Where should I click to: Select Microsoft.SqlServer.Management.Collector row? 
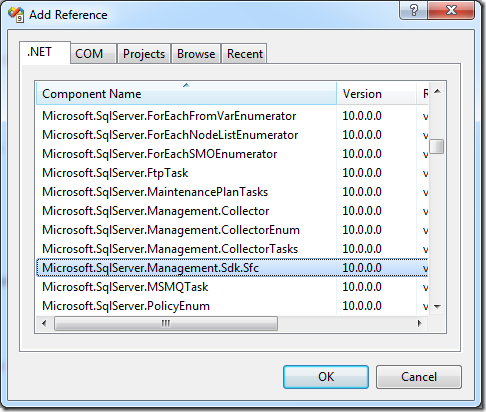(232, 211)
